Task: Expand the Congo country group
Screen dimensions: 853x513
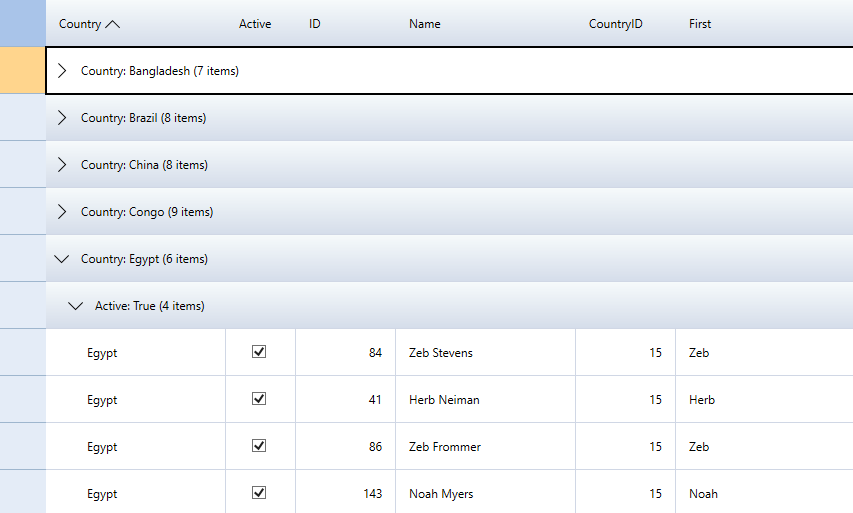Action: pyautogui.click(x=62, y=212)
